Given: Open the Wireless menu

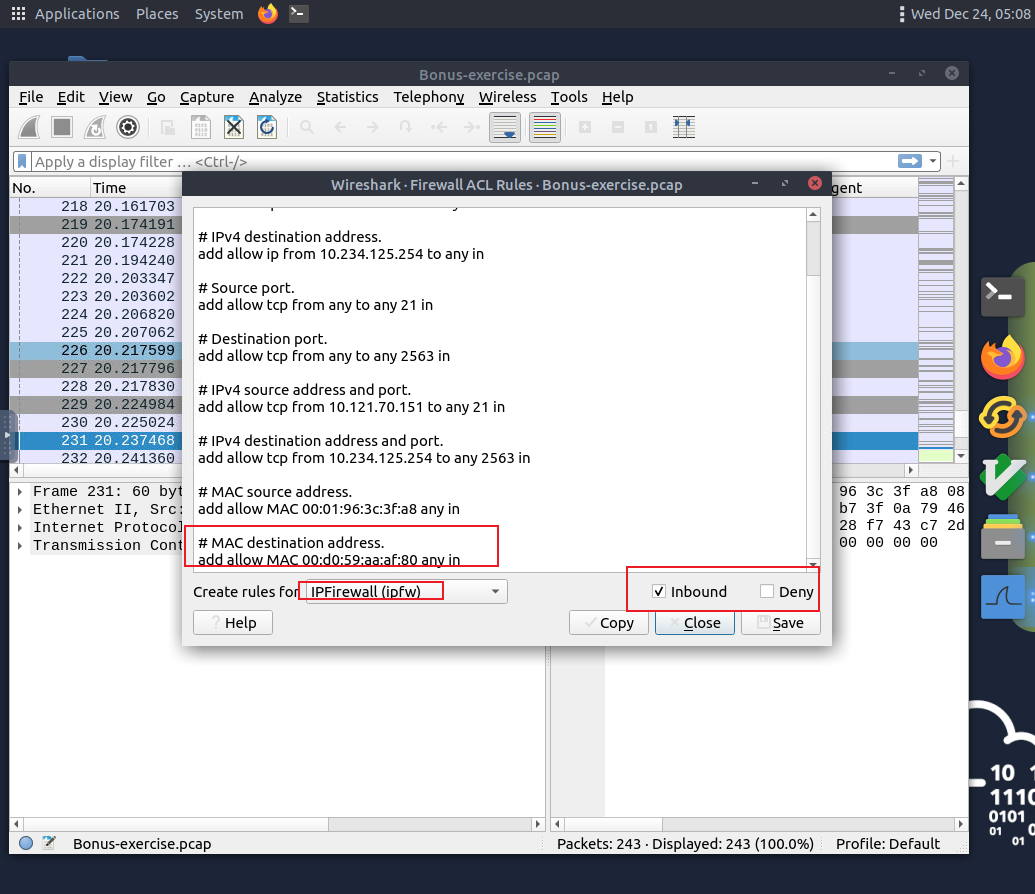Looking at the screenshot, I should point(508,97).
